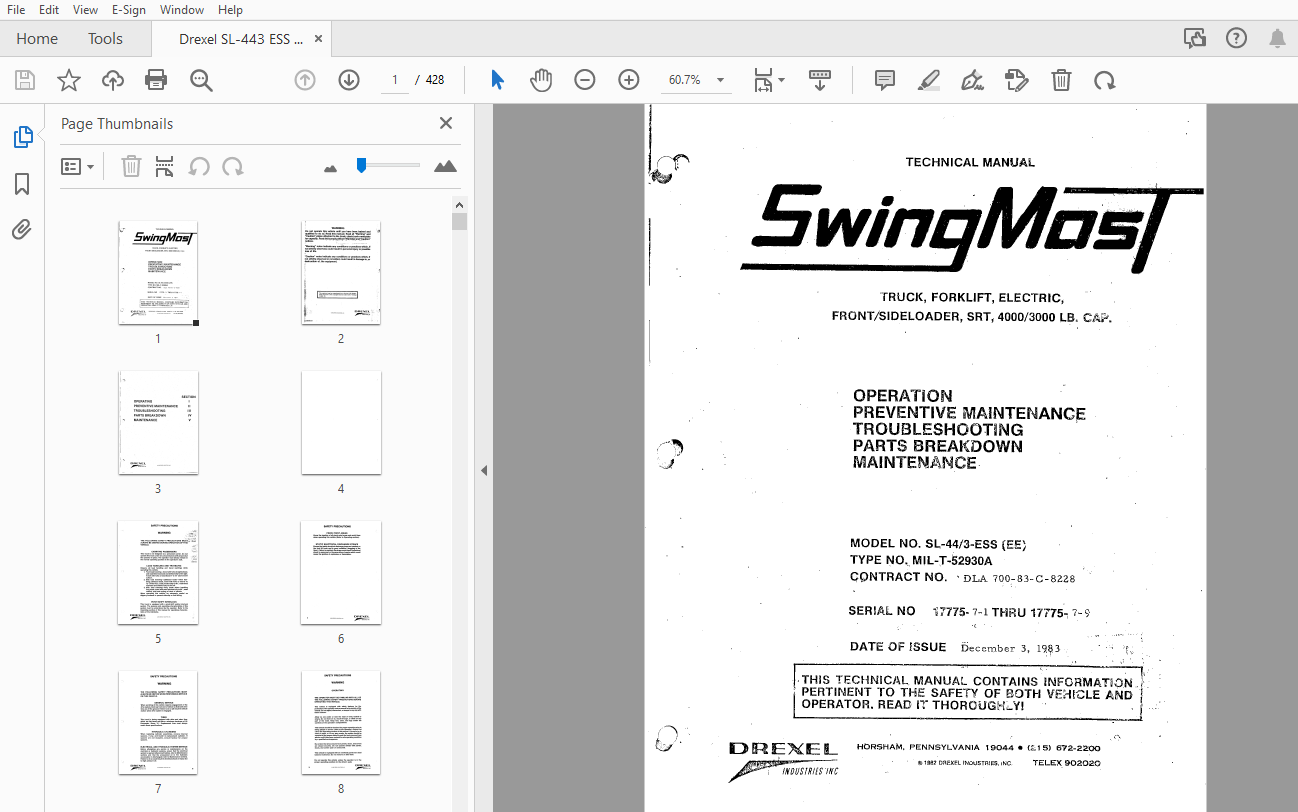Activate the Selection arrow tool
This screenshot has height=812, width=1298.
pyautogui.click(x=497, y=80)
